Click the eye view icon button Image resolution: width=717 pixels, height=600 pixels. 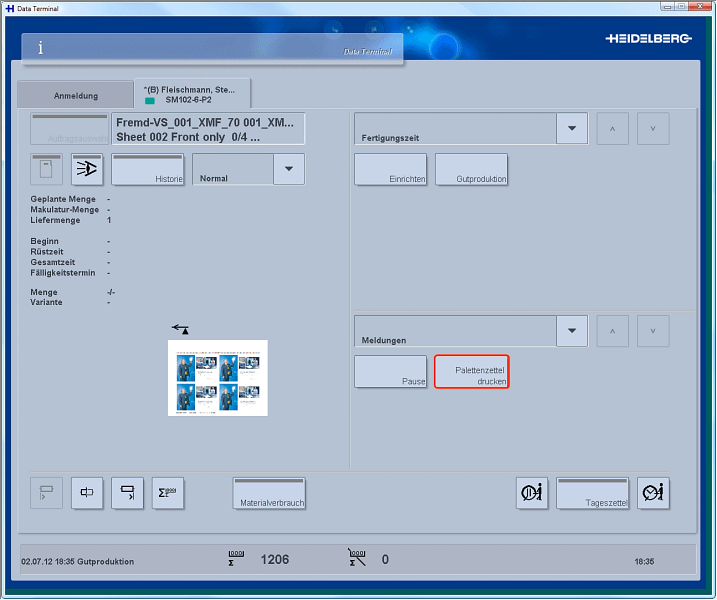tap(87, 169)
